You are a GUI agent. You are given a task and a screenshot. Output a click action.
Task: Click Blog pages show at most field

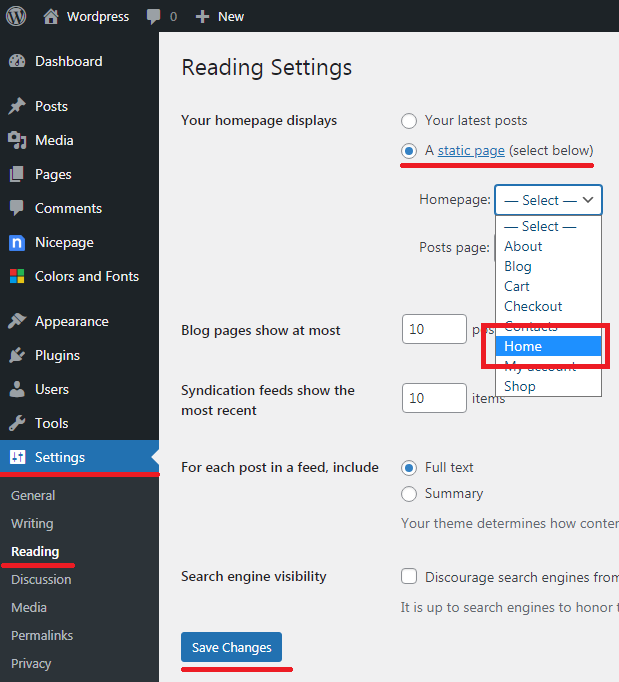coord(434,329)
